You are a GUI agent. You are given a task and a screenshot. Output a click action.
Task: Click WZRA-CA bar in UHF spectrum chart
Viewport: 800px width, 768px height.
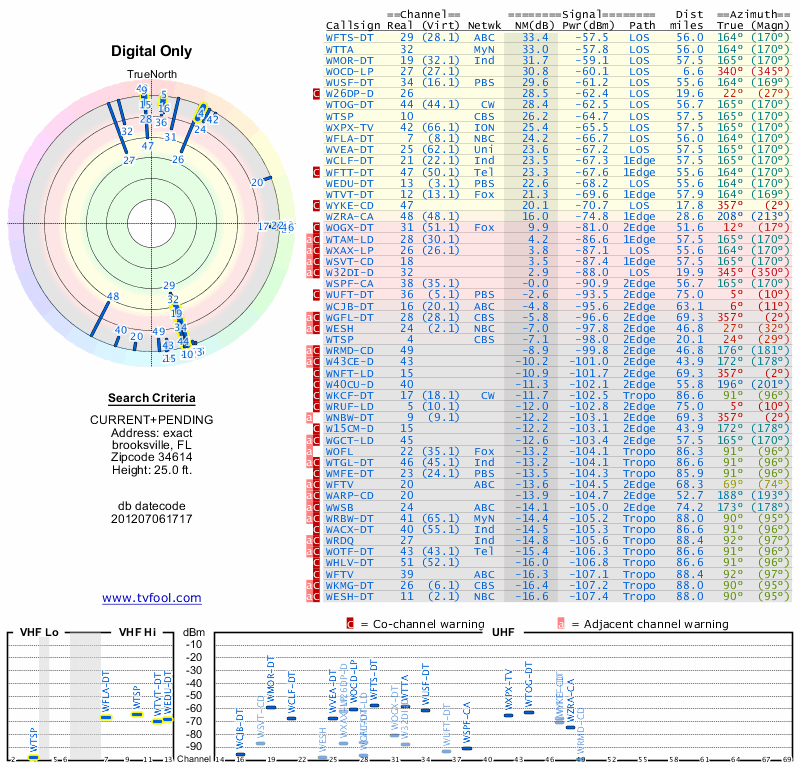point(570,727)
